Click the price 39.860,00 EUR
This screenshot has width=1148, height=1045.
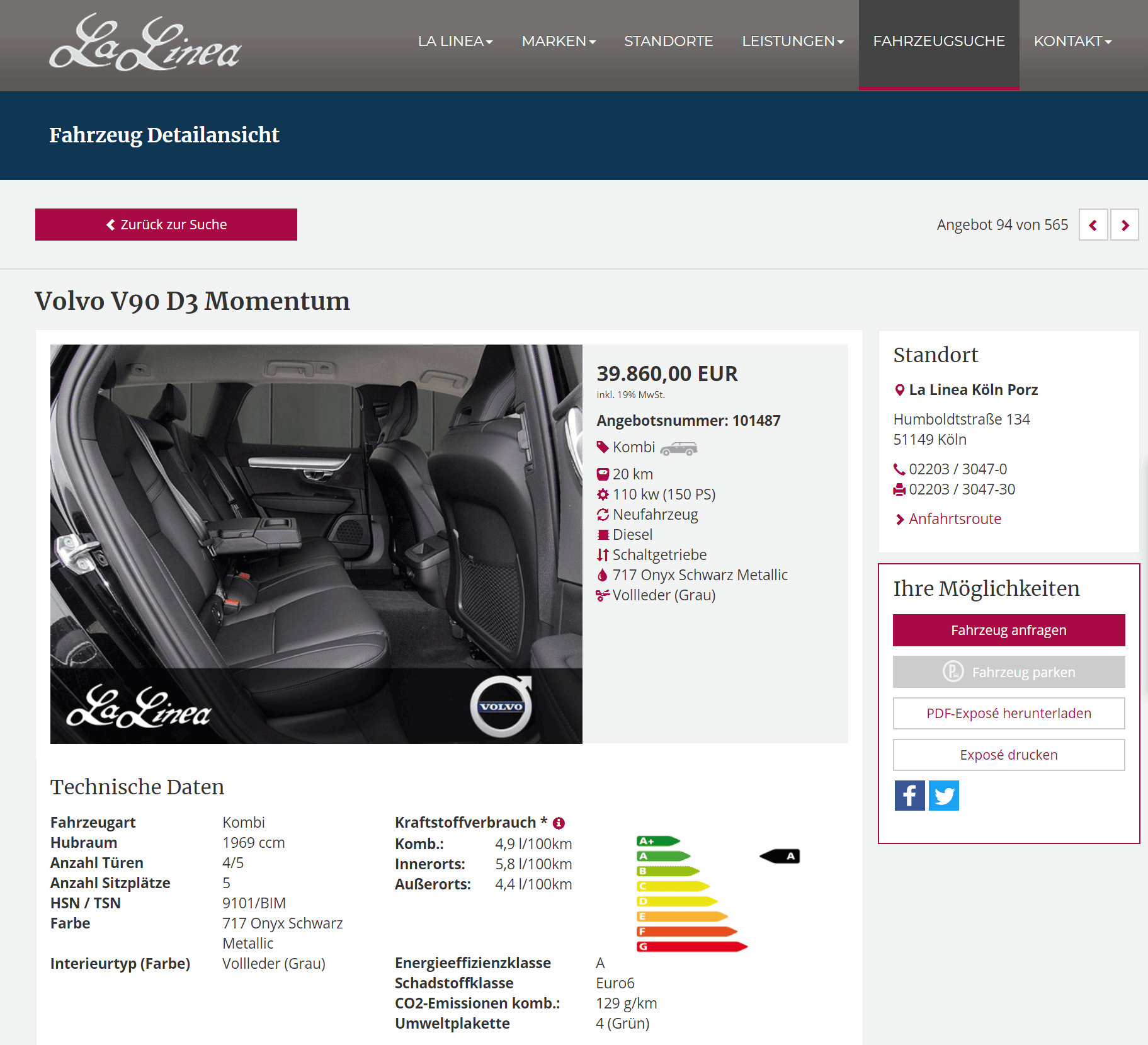[x=667, y=374]
